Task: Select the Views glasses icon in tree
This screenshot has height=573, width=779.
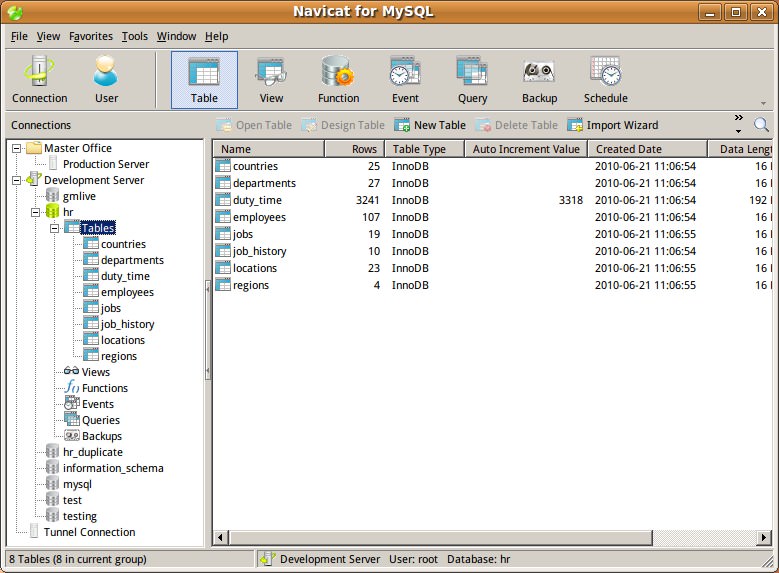Action: 71,371
